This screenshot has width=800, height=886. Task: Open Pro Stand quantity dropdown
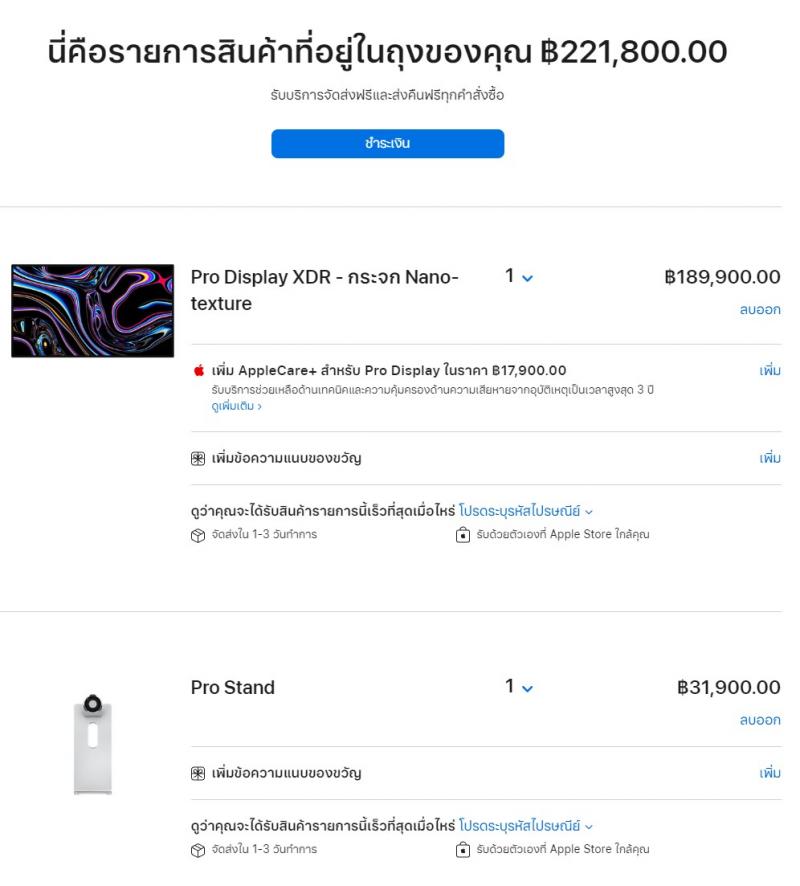click(x=519, y=687)
